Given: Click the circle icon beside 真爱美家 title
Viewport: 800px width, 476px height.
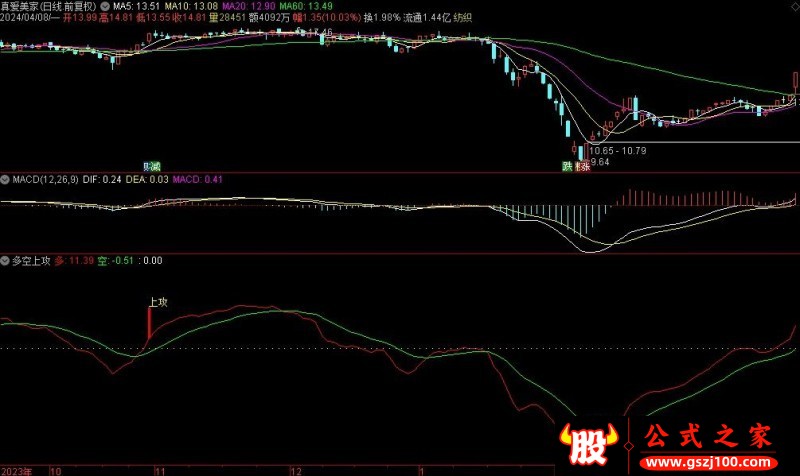Looking at the screenshot, I should (x=106, y=6).
